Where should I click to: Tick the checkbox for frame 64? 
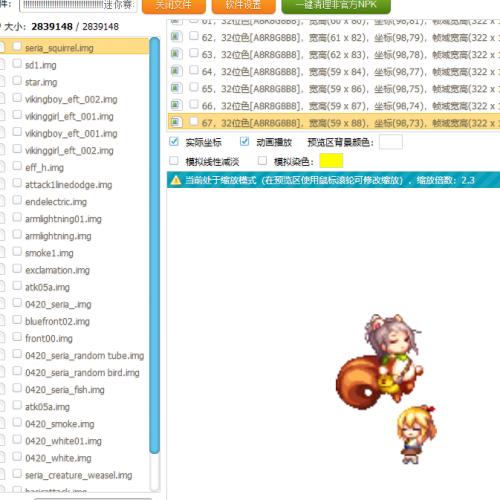pos(194,70)
